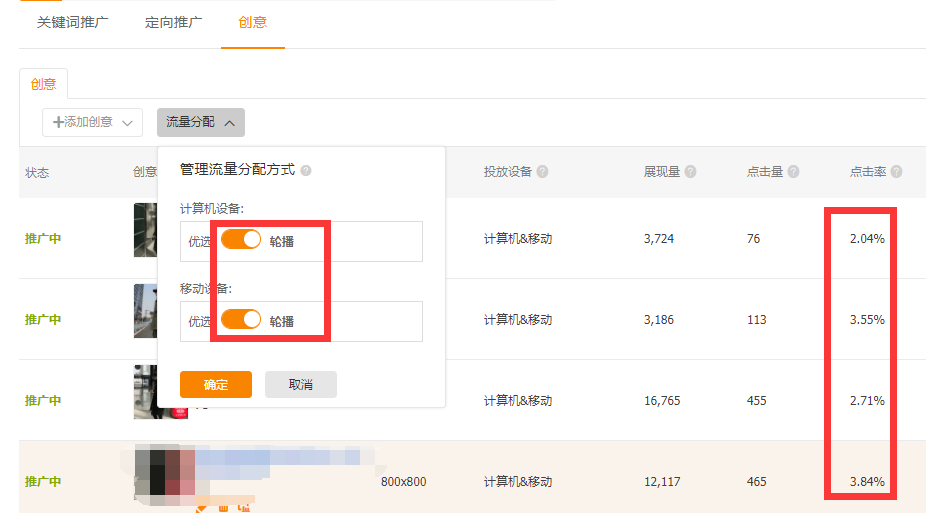This screenshot has width=926, height=513.
Task: Toggle 移动设备 switch between 优选 and 轮播
Action: click(241, 320)
